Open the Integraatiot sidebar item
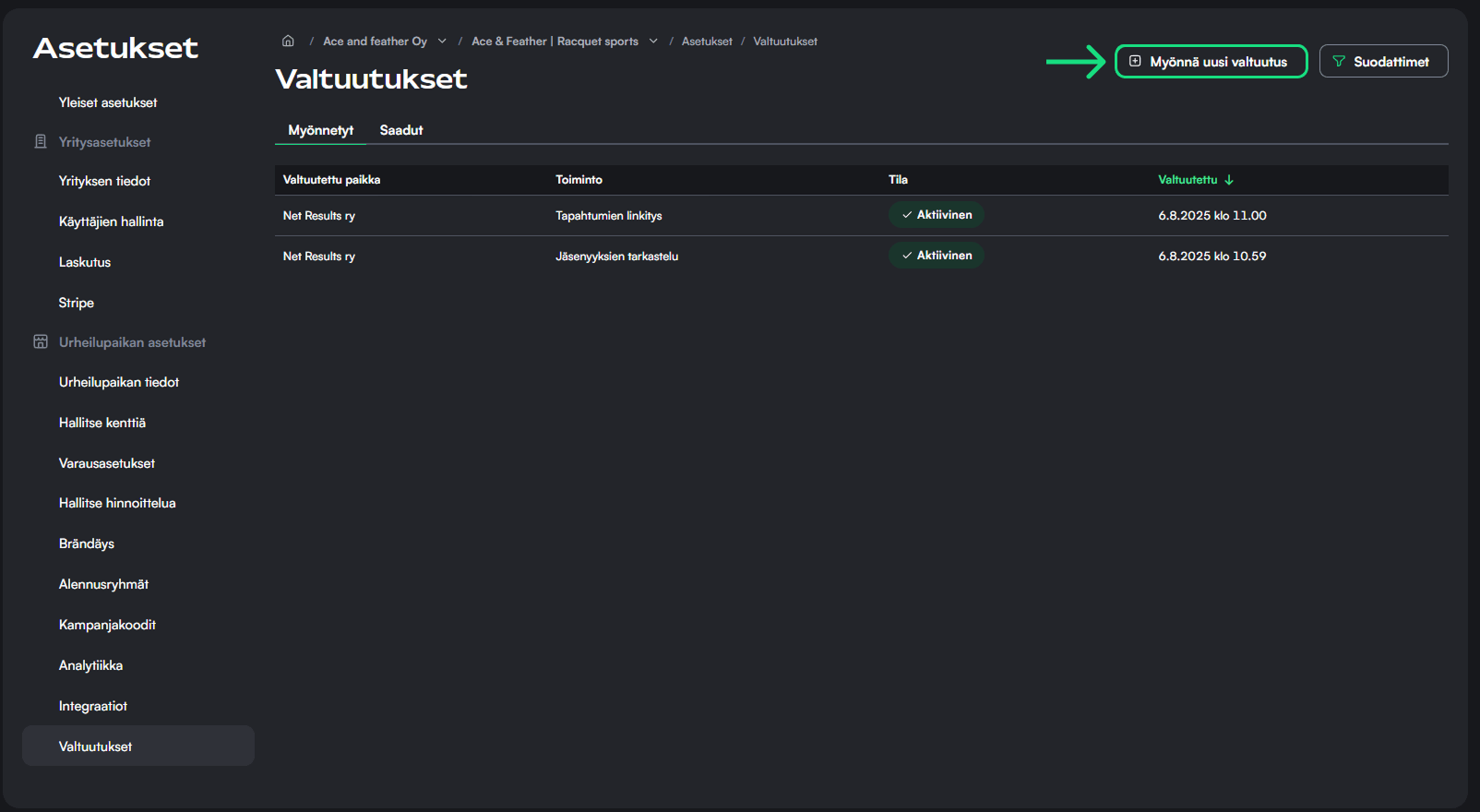Screen dimensions: 1480x812 click(x=93, y=706)
